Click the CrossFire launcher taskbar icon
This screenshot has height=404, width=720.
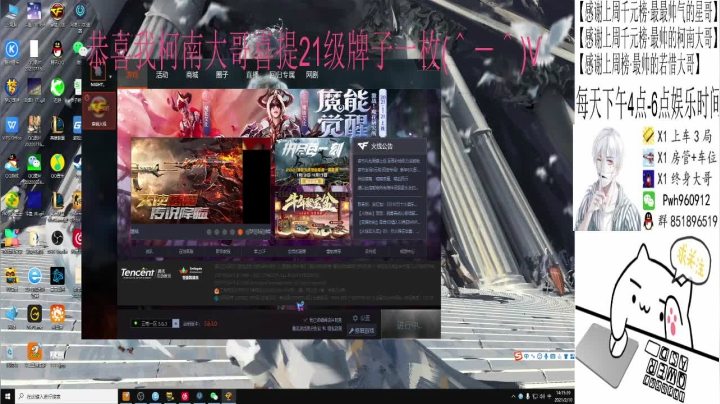(228, 396)
